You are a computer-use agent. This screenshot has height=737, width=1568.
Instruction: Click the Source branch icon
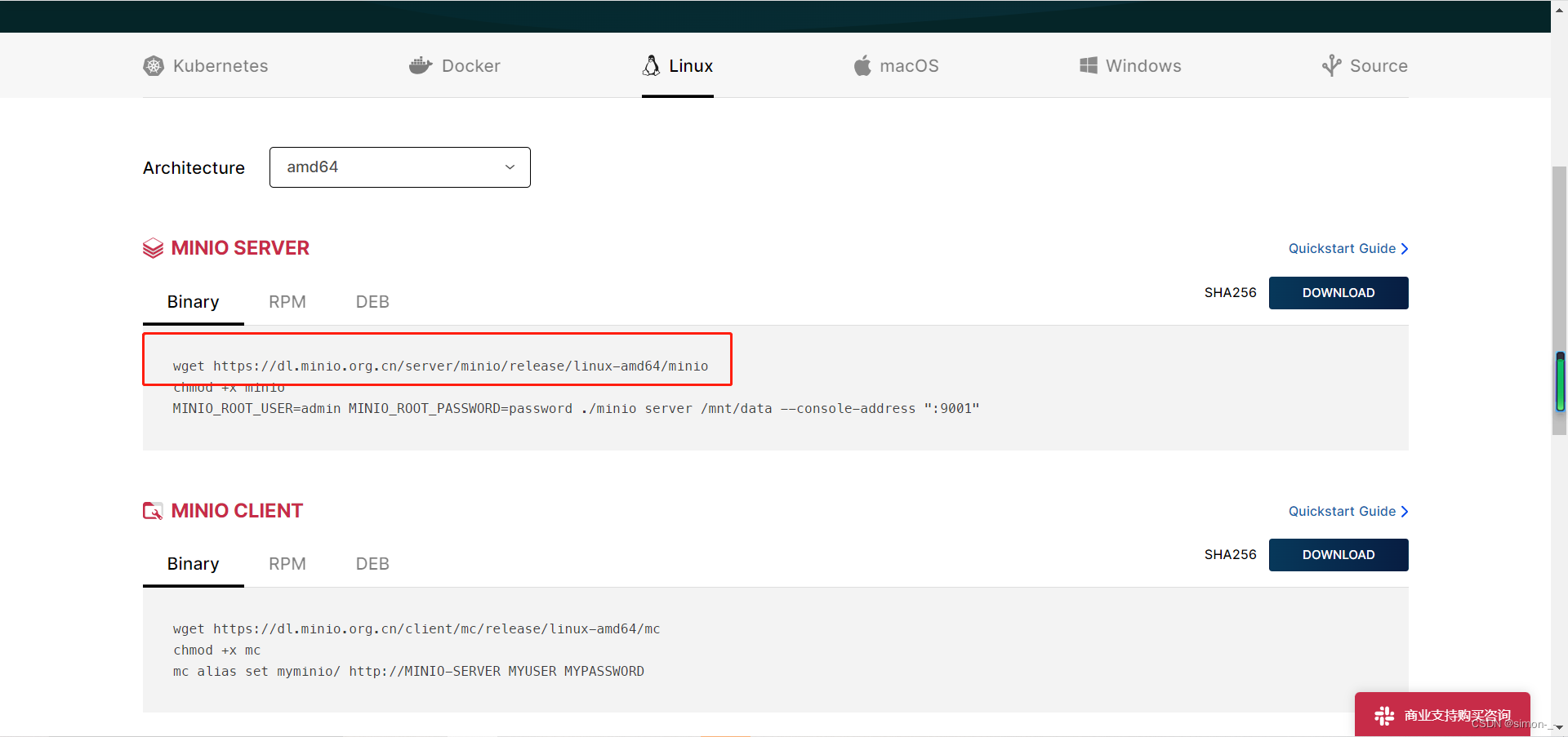(x=1332, y=65)
